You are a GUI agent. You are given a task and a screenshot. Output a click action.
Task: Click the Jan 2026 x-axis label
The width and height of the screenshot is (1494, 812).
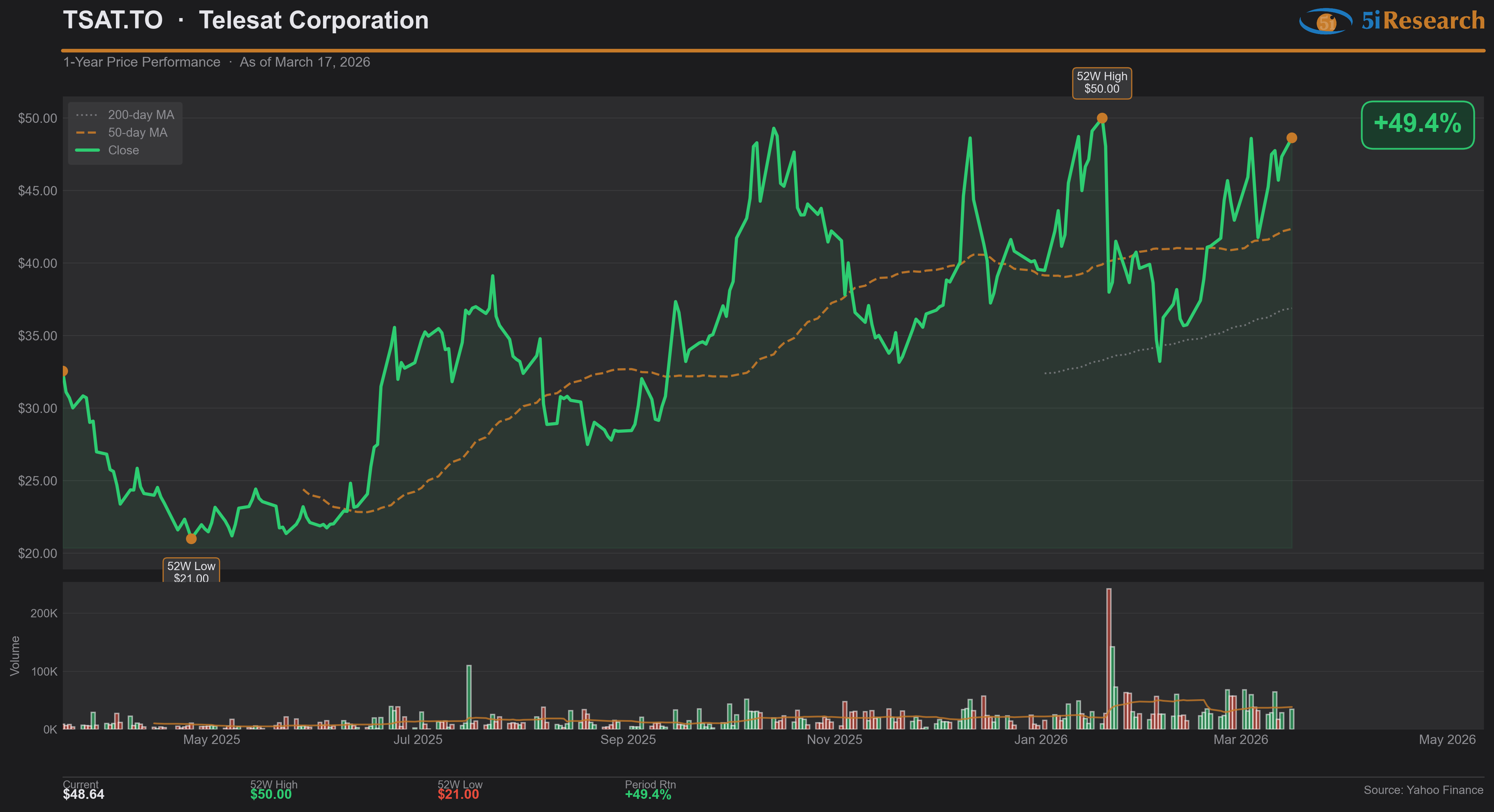click(1040, 739)
